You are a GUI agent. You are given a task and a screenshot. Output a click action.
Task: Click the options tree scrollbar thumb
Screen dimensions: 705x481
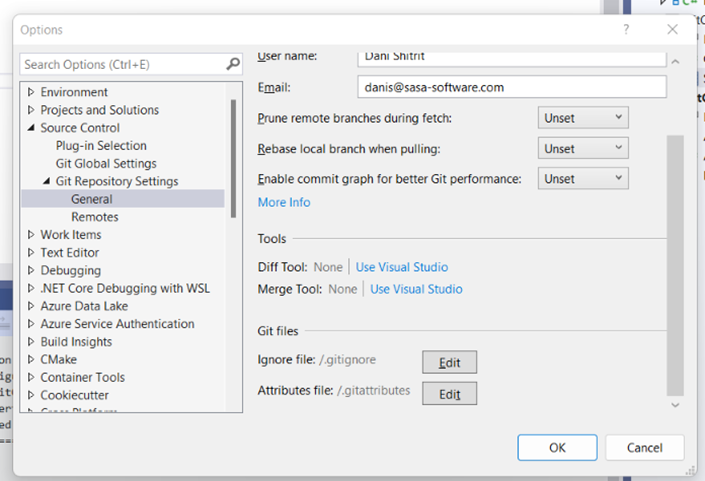pyautogui.click(x=233, y=159)
